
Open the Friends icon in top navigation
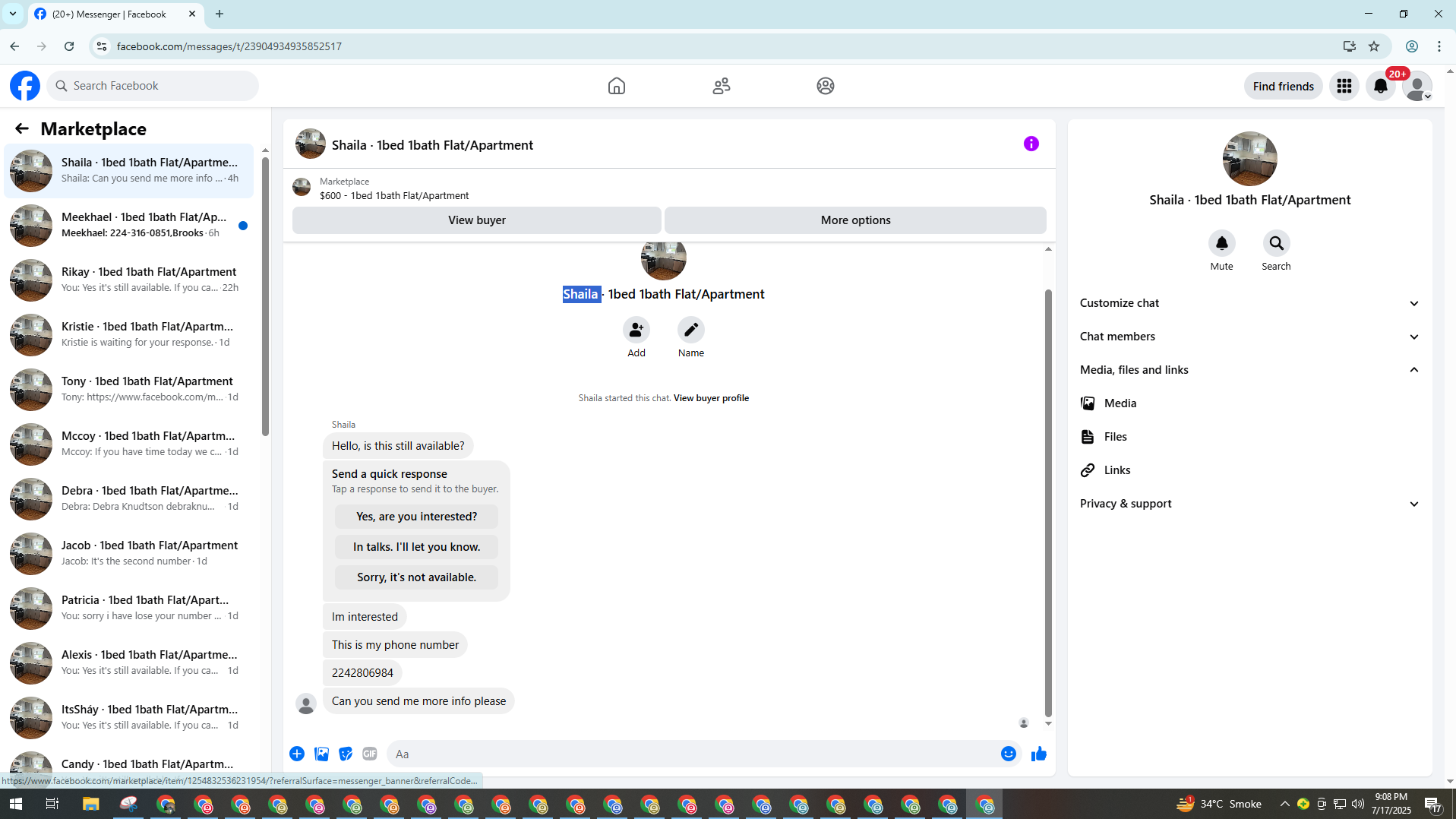tap(722, 86)
